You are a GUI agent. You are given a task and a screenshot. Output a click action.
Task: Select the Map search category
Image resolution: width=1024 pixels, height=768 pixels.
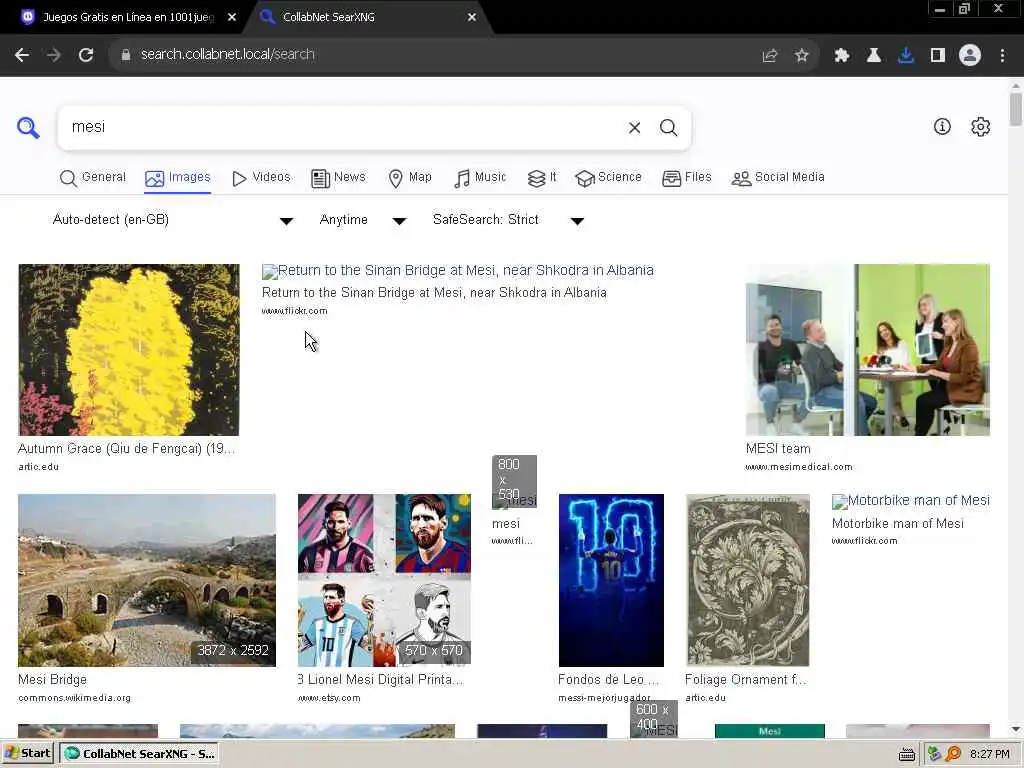410,178
